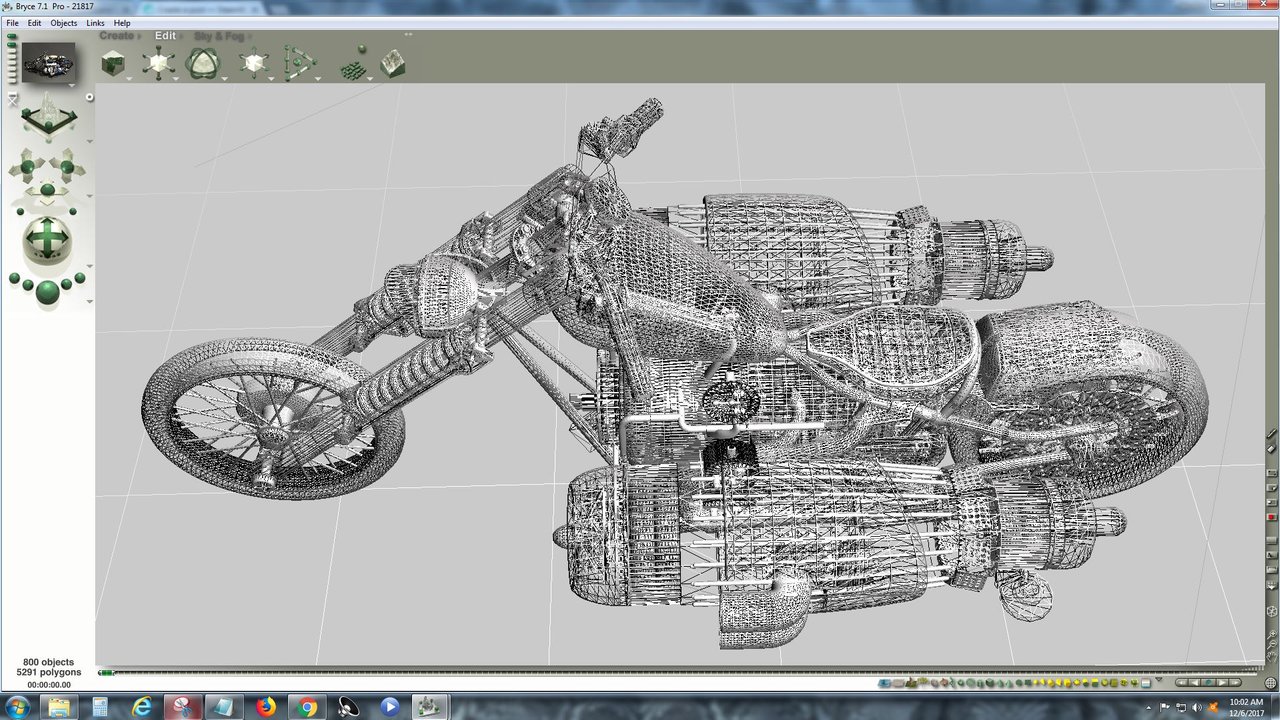Click the right camera cross control
1280x720 pixels.
[67, 167]
